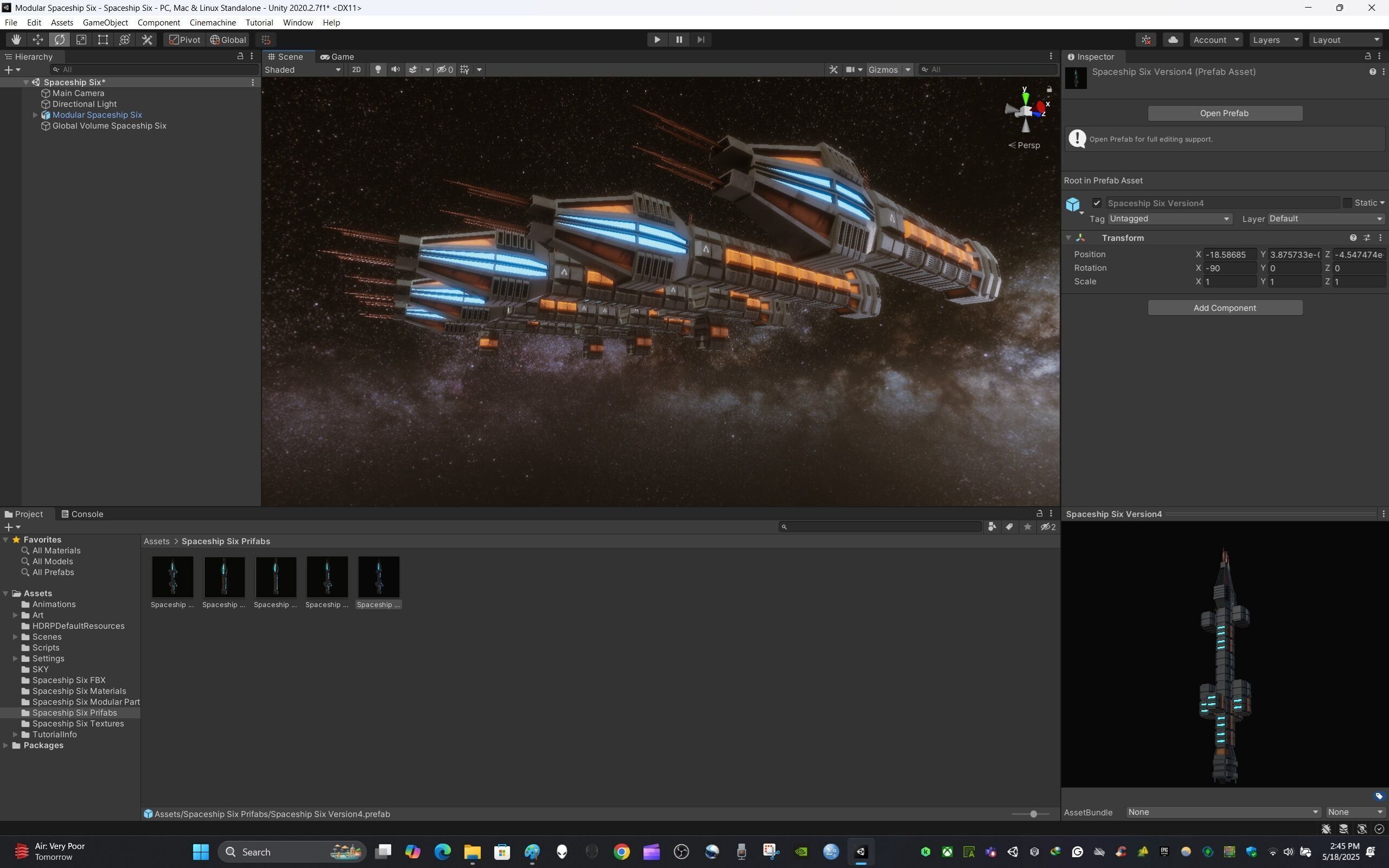The image size is (1389, 868).
Task: Open Unity cloud services with the cloud icon
Action: (x=1173, y=40)
